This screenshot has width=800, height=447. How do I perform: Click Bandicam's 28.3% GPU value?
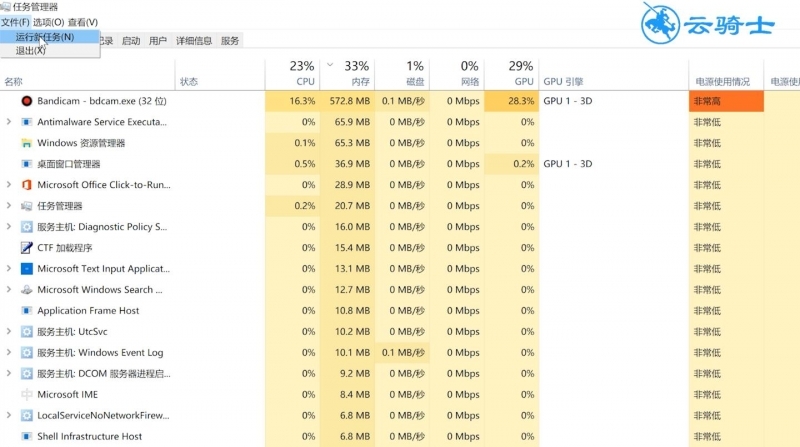pos(512,101)
